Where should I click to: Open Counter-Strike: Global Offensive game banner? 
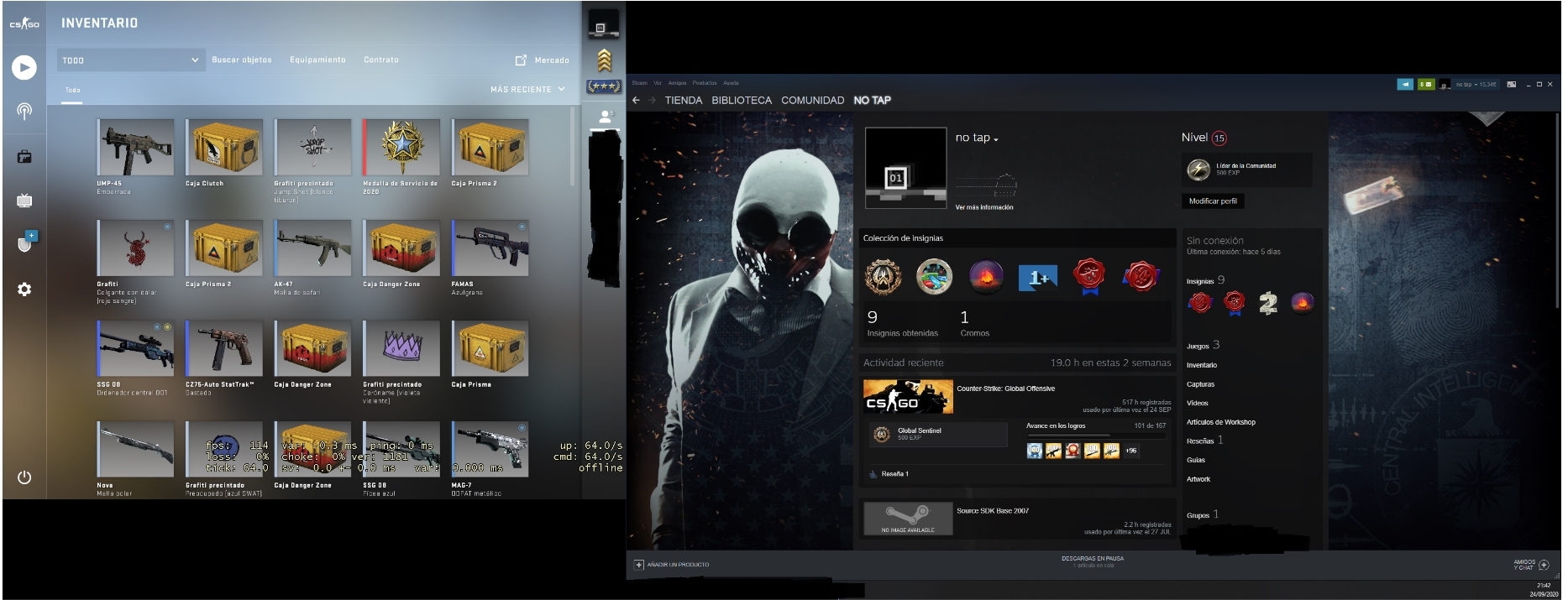(908, 397)
